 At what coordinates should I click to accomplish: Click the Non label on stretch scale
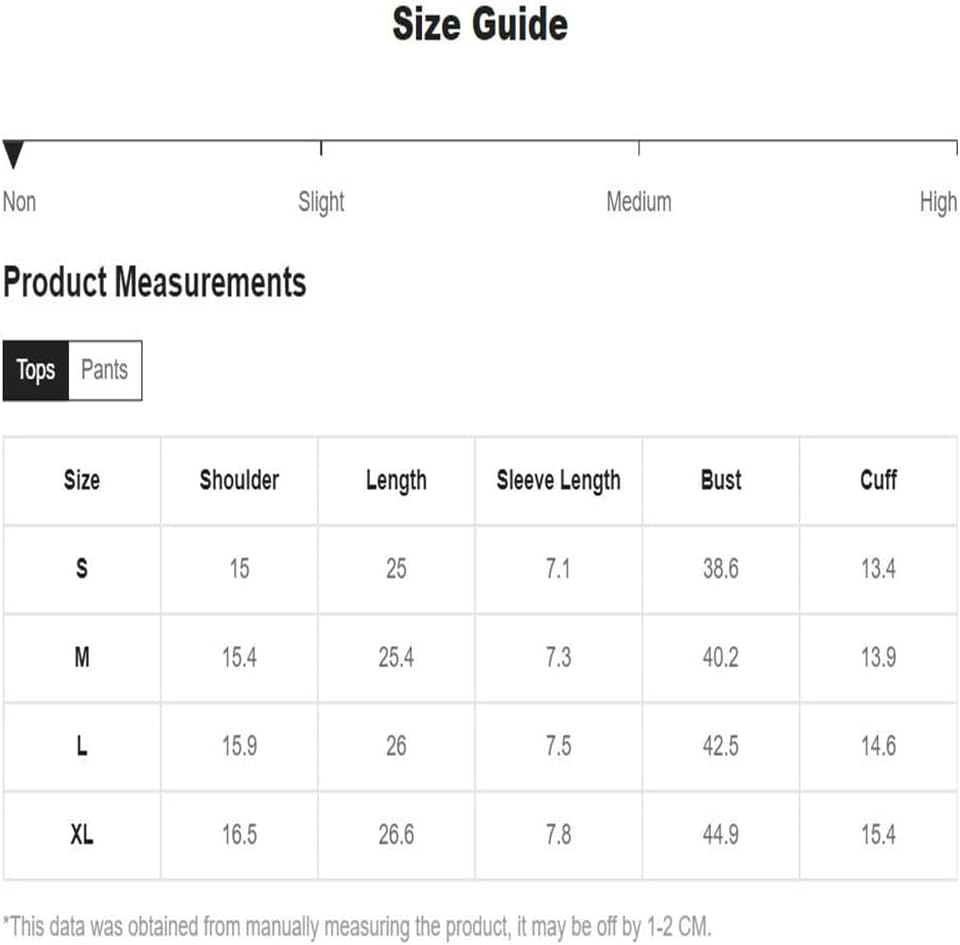click(19, 202)
